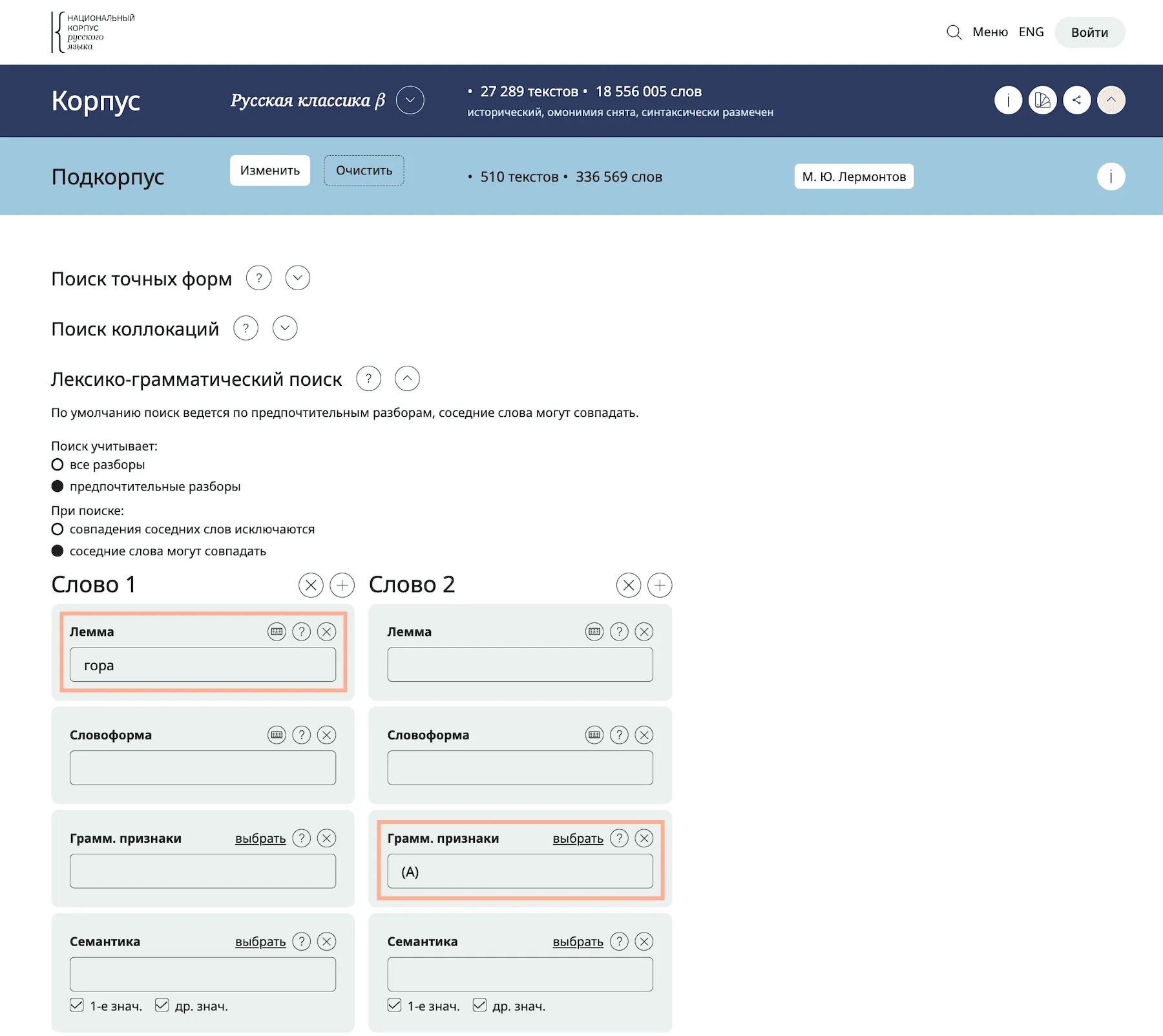Expand Поиск точных форм section
Image resolution: width=1163 pixels, height=1036 pixels.
click(x=298, y=278)
